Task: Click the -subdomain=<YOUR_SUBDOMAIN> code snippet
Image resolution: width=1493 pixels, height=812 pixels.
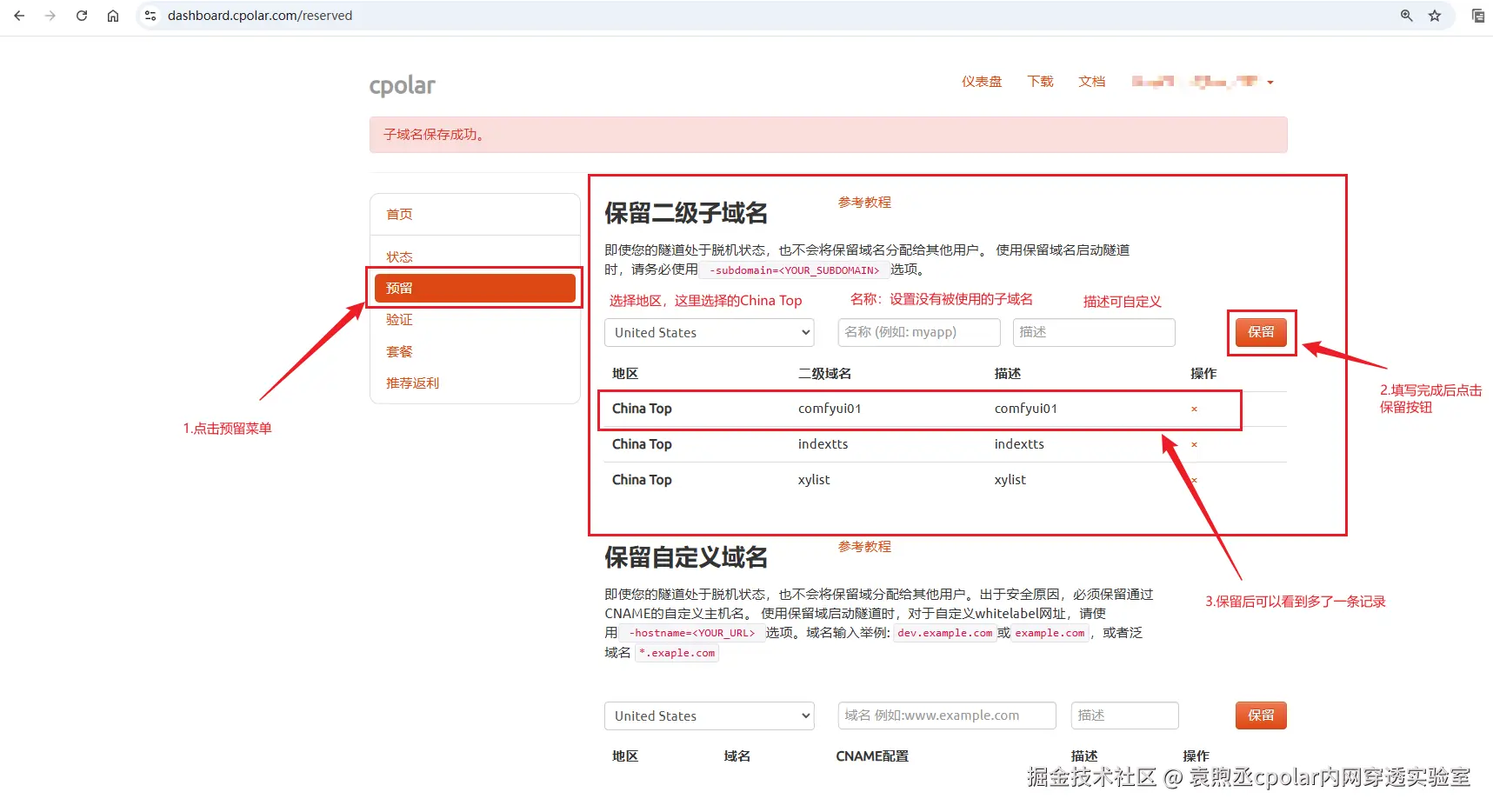Action: coord(795,270)
